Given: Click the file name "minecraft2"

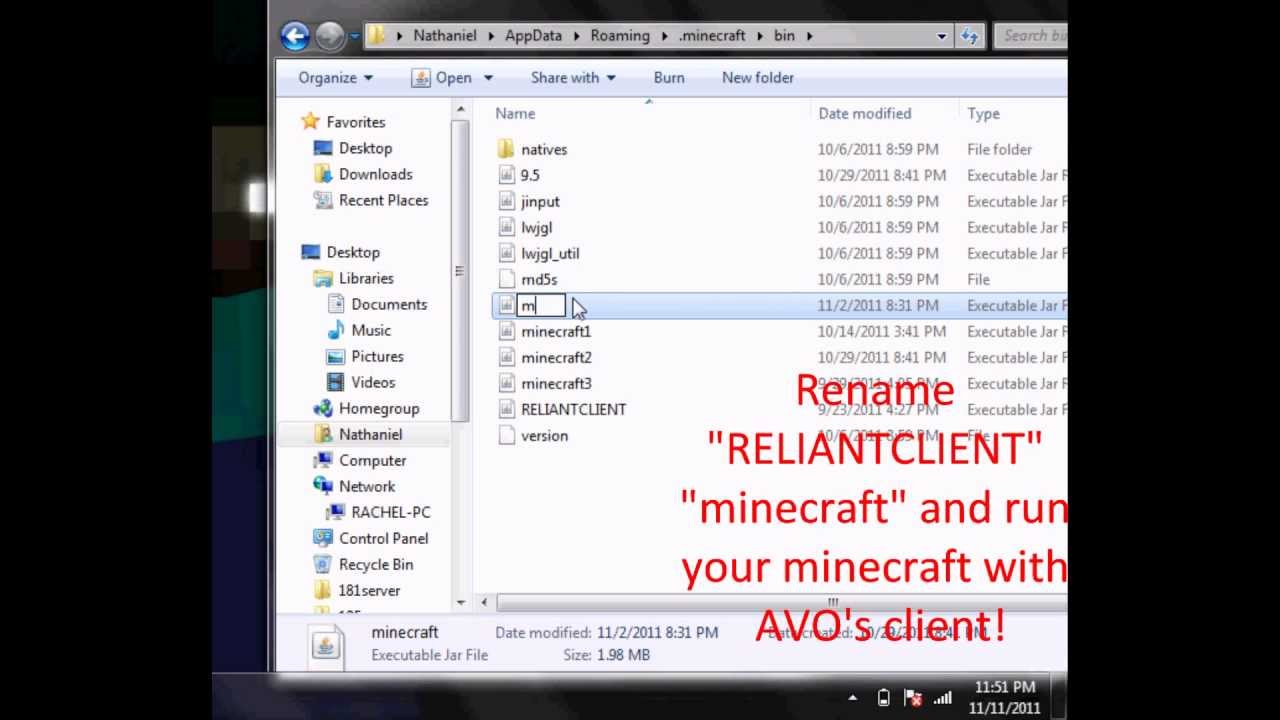Looking at the screenshot, I should tap(556, 357).
